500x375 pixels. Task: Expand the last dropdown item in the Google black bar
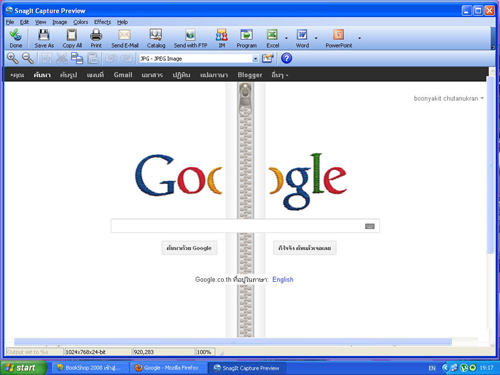(x=280, y=75)
